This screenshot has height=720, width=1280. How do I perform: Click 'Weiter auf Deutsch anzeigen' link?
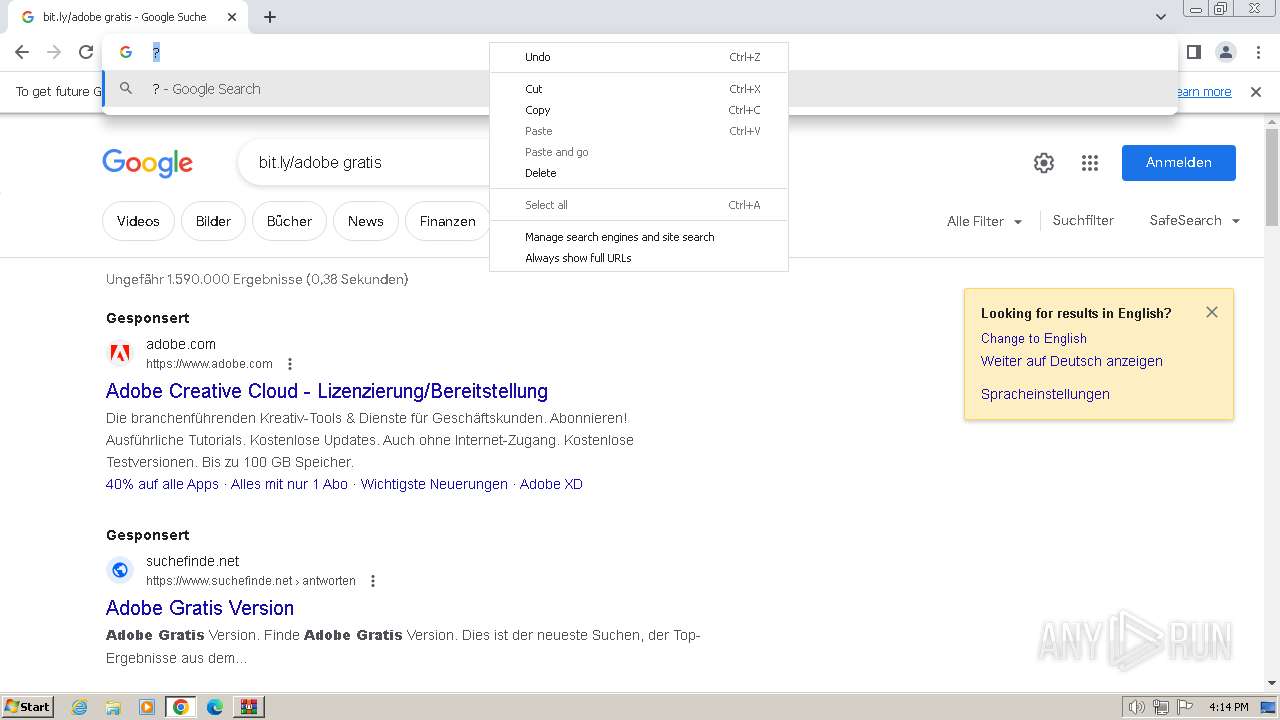(x=1072, y=361)
